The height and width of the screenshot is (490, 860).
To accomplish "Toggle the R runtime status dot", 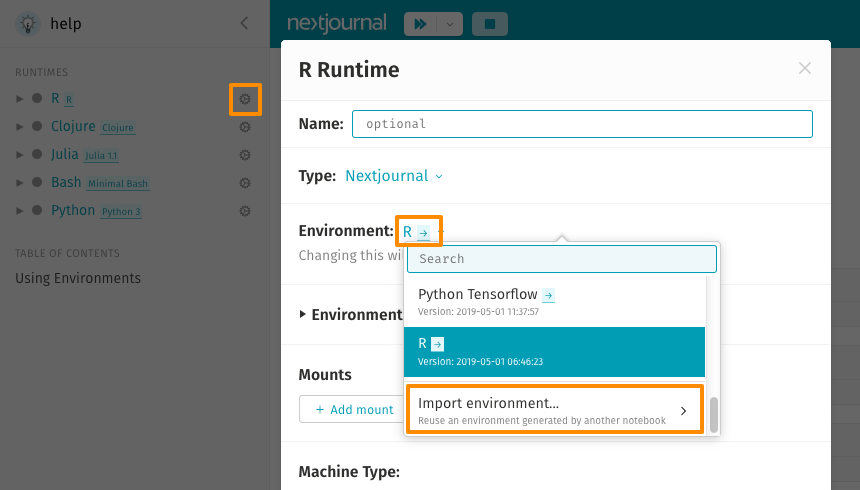I will 37,98.
